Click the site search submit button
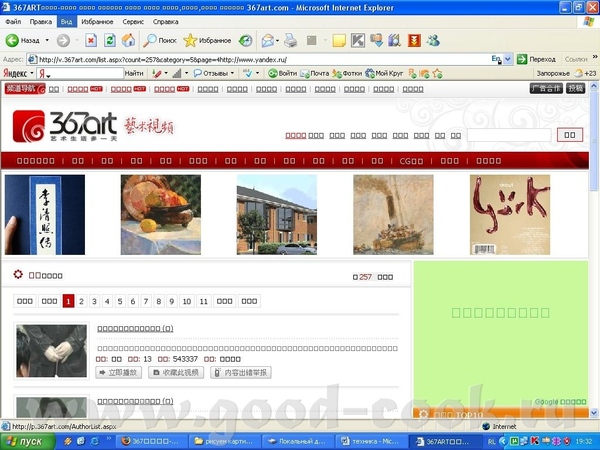The width and height of the screenshot is (600, 450). pos(570,135)
